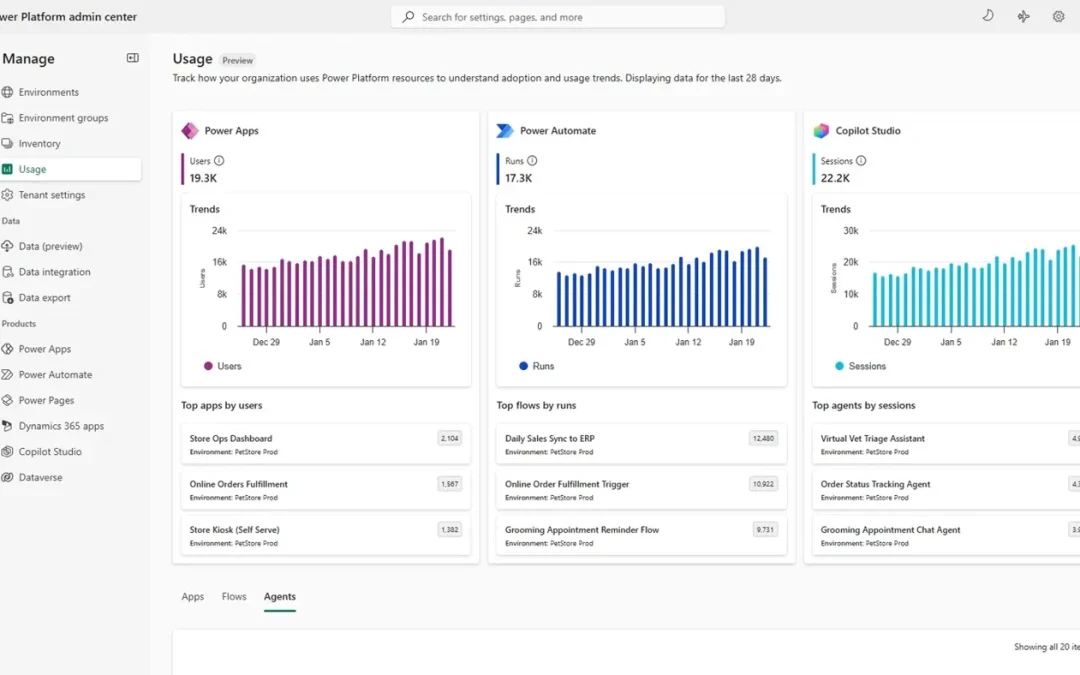Open Daily Sales Sync to ERP flow
The height and width of the screenshot is (675, 1080).
click(x=641, y=444)
